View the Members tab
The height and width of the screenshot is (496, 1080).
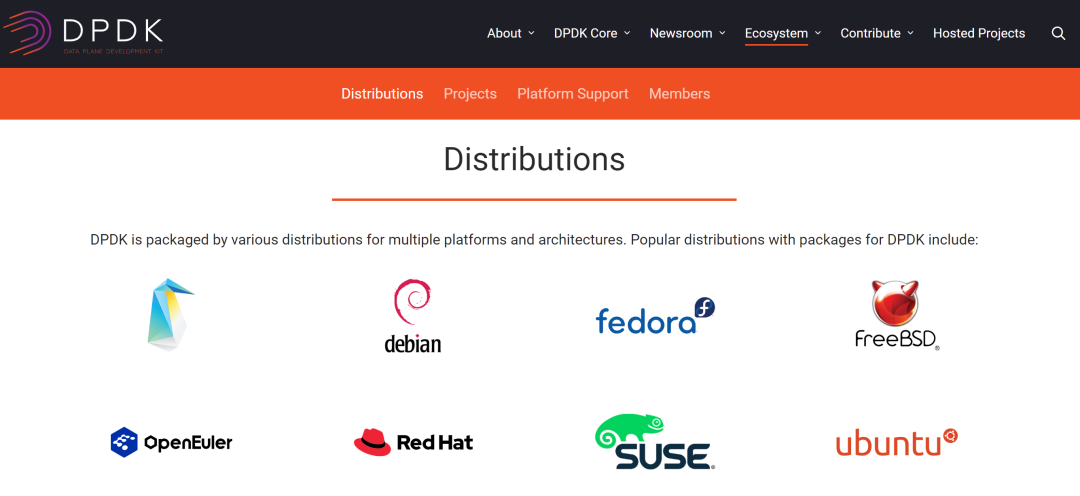coord(679,94)
